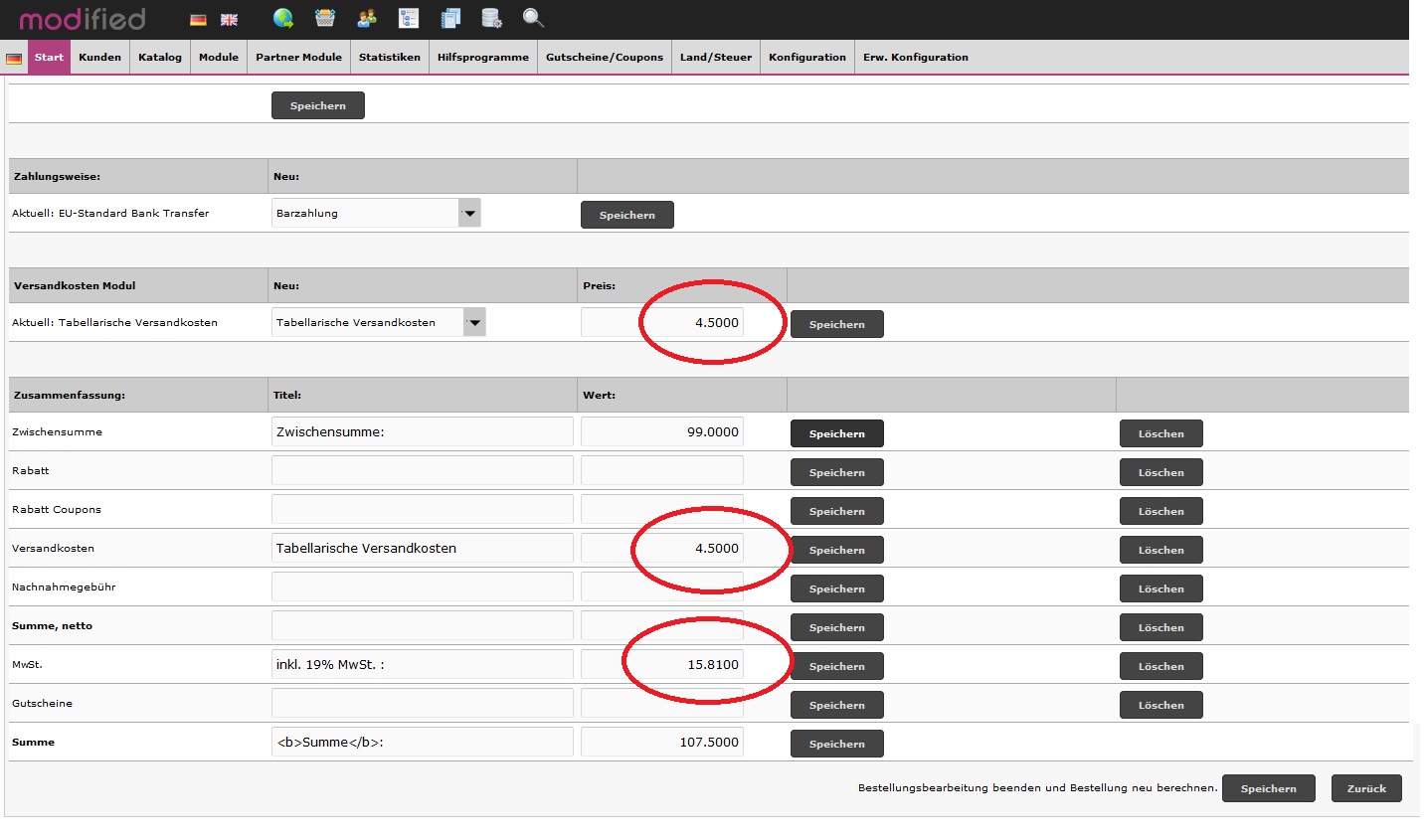Go to the Gutscheine/Coupons menu
This screenshot has height=840, width=1424.
pos(604,58)
